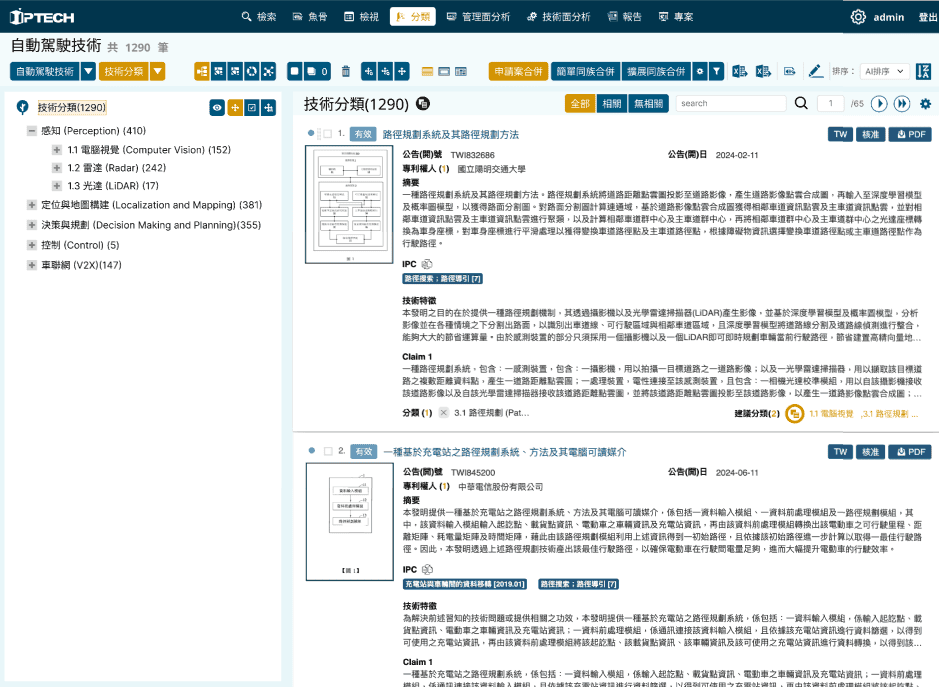This screenshot has height=687, width=939.
Task: Click the magnifier search icon beside search box
Action: 801,103
